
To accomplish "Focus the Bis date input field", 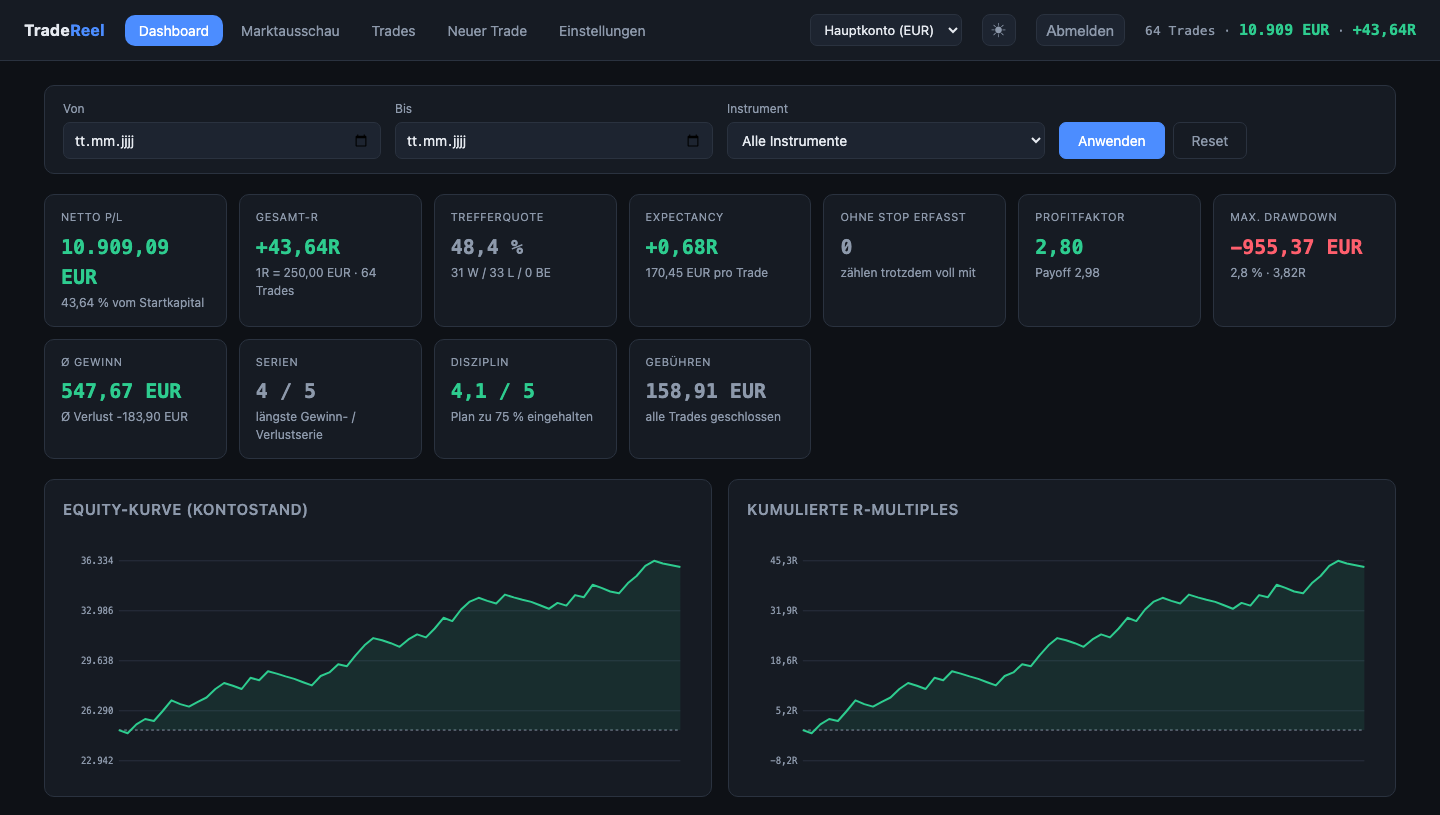I will coord(554,141).
